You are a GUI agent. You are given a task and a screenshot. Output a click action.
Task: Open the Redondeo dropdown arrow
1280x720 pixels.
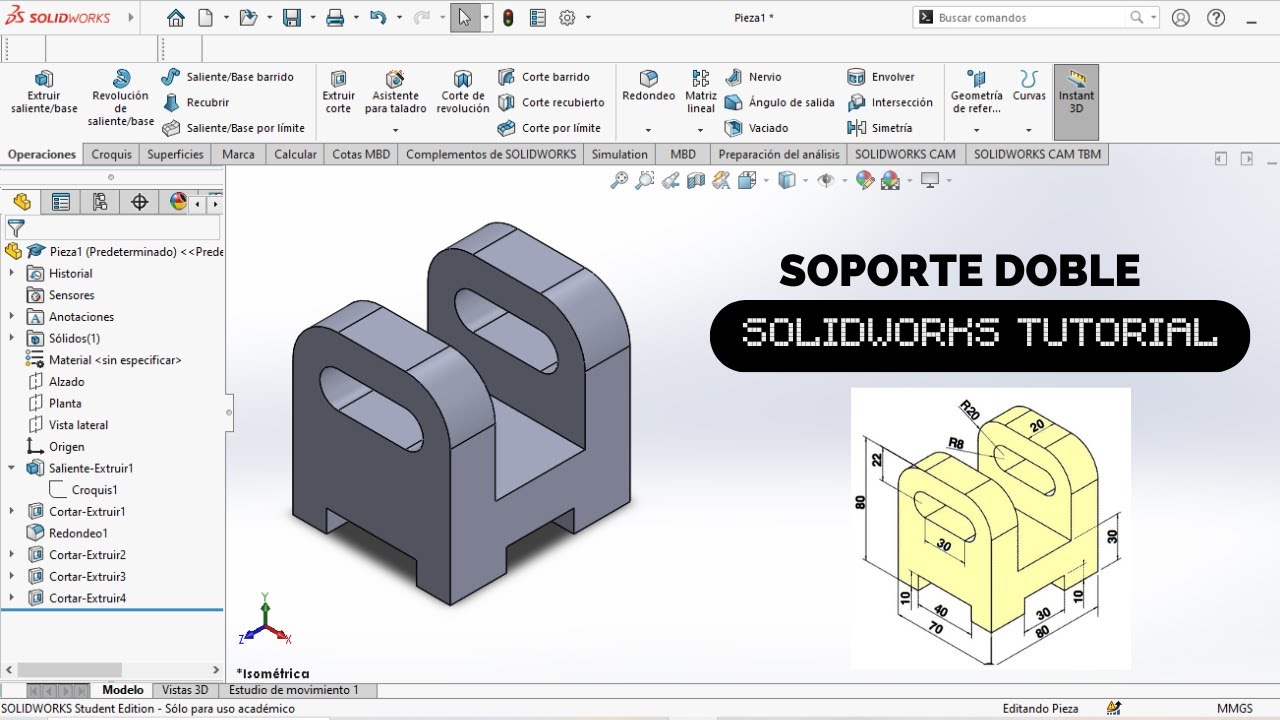pyautogui.click(x=648, y=130)
